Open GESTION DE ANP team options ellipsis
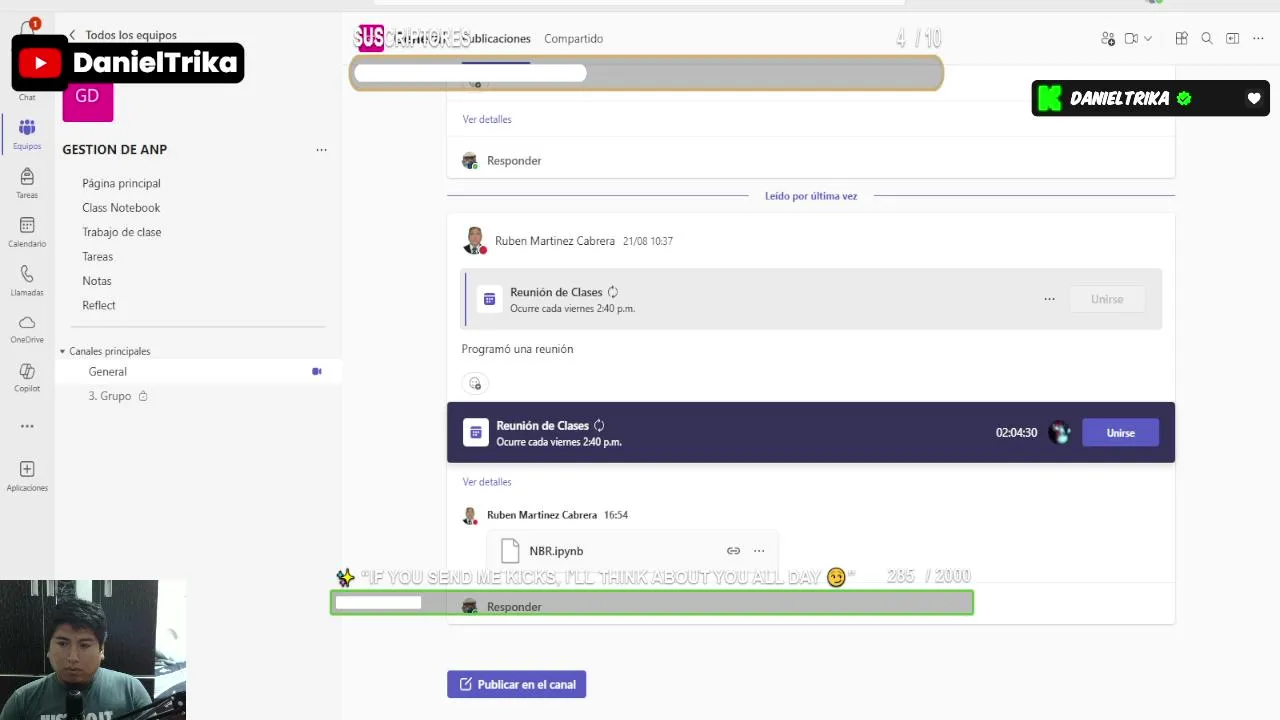The image size is (1280, 720). (321, 150)
